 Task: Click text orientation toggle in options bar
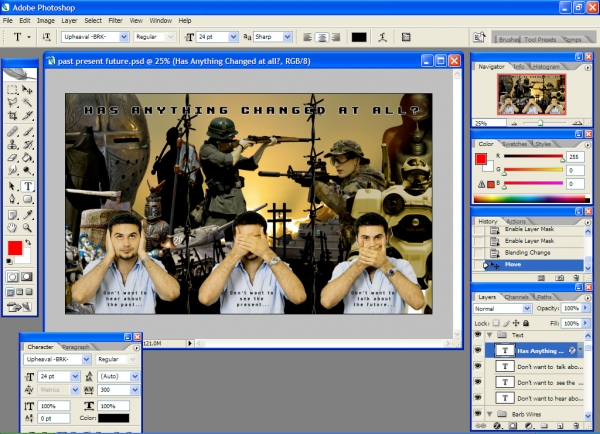point(47,37)
